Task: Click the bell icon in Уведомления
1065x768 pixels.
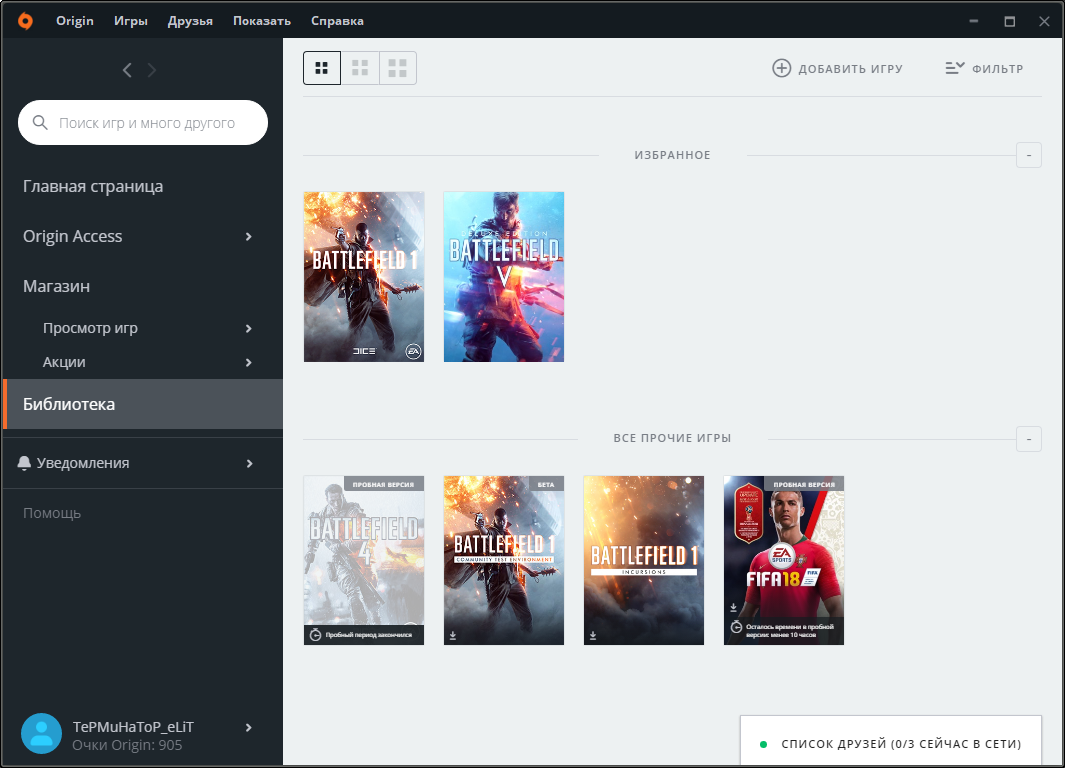Action: point(24,463)
